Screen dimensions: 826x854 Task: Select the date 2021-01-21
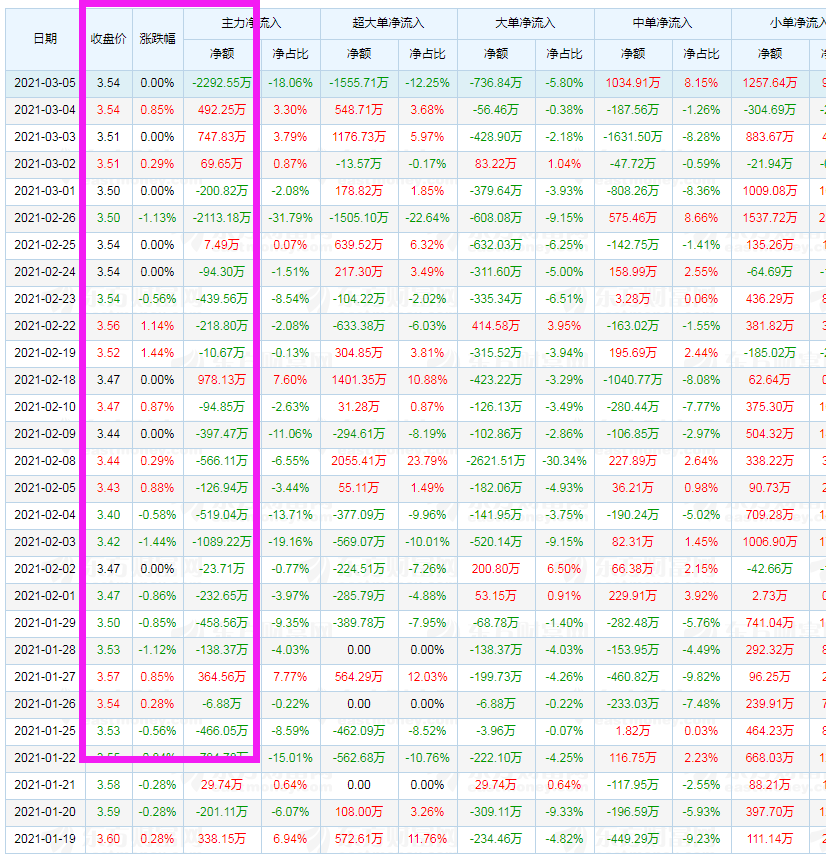point(45,785)
